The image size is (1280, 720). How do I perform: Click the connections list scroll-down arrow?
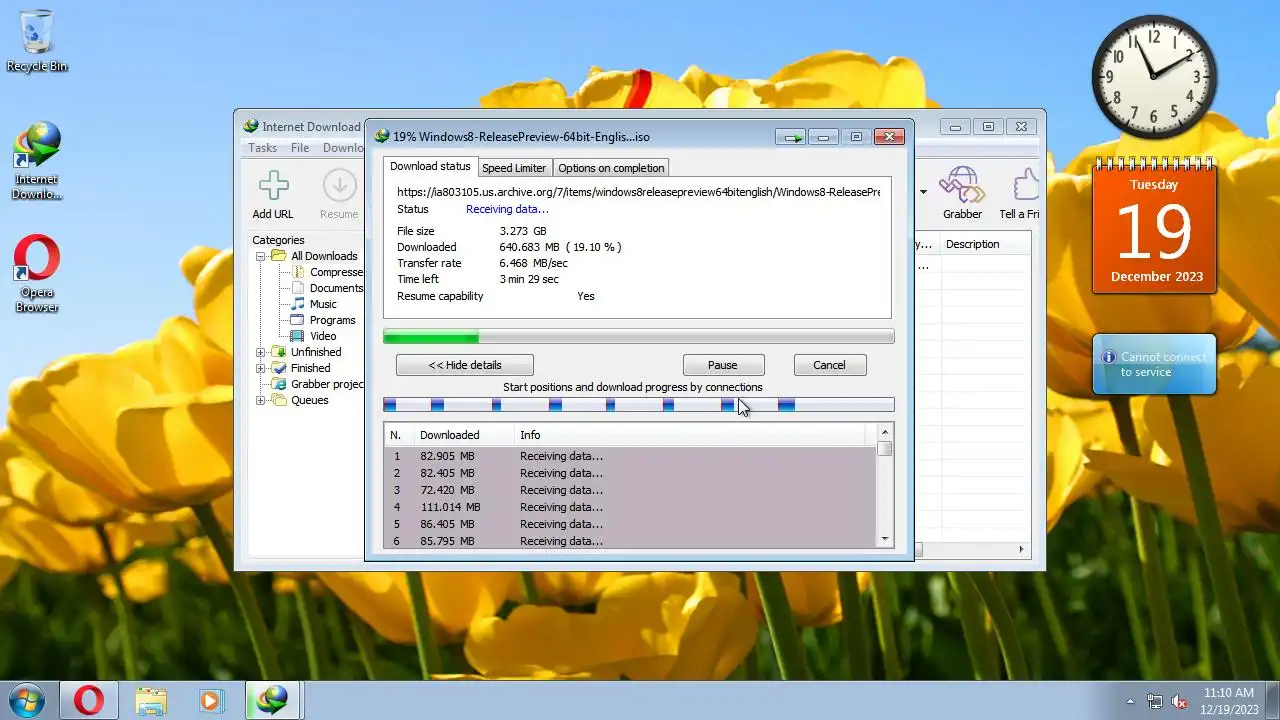[x=884, y=539]
